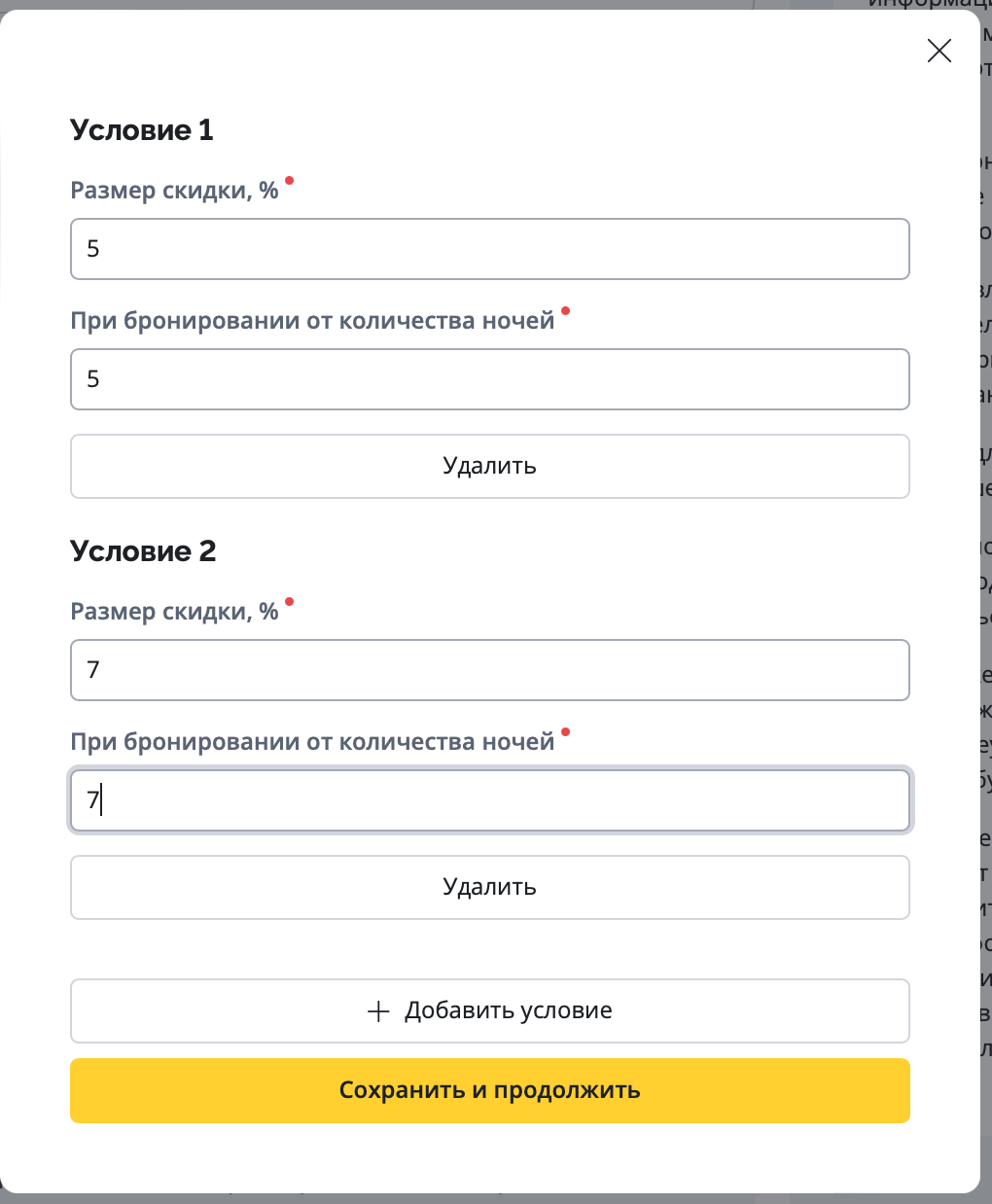
Task: Click the Размер скидки label in Условие 1
Action: (174, 191)
